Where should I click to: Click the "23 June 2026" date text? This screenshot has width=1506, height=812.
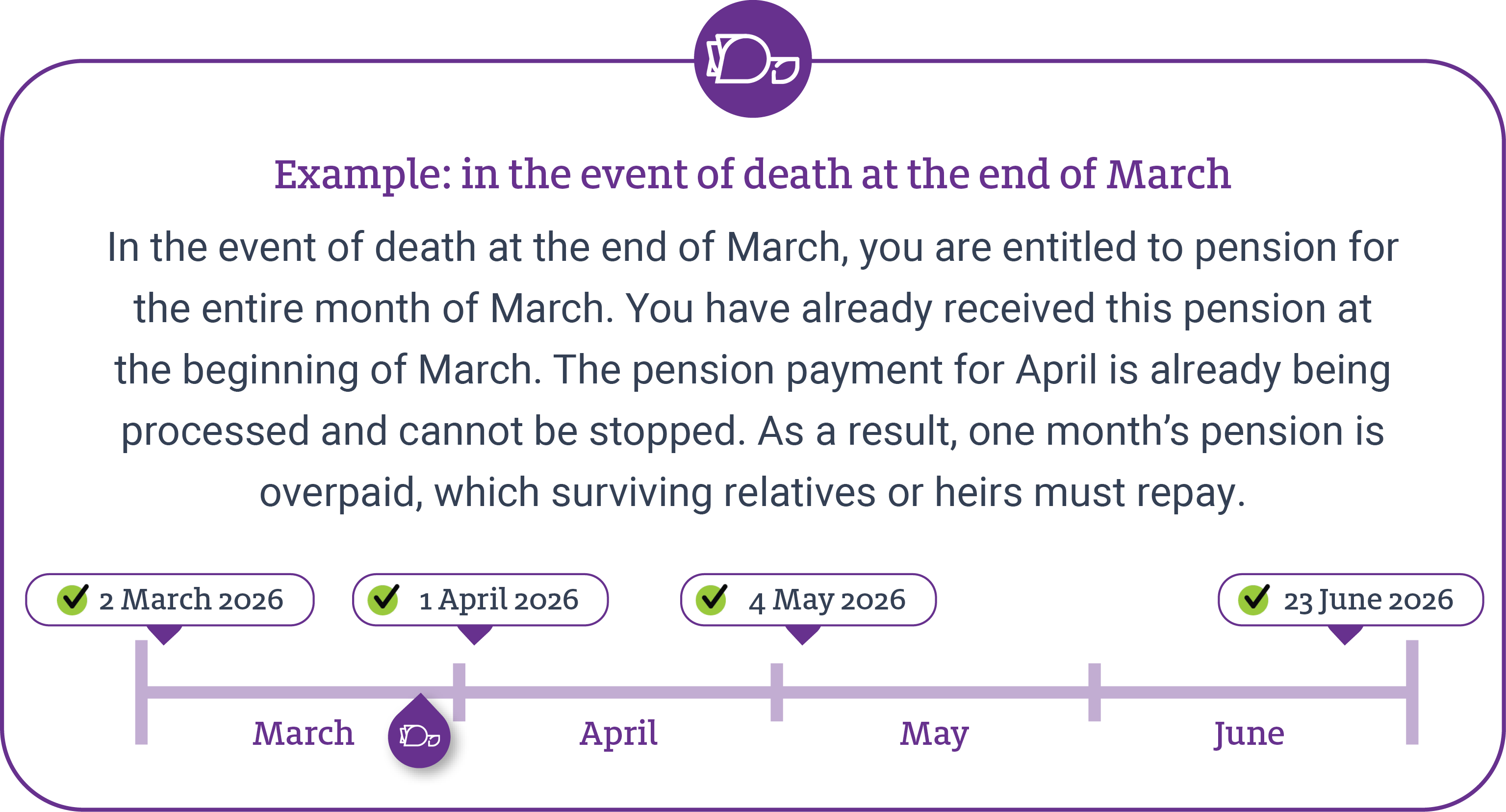pyautogui.click(x=1368, y=600)
